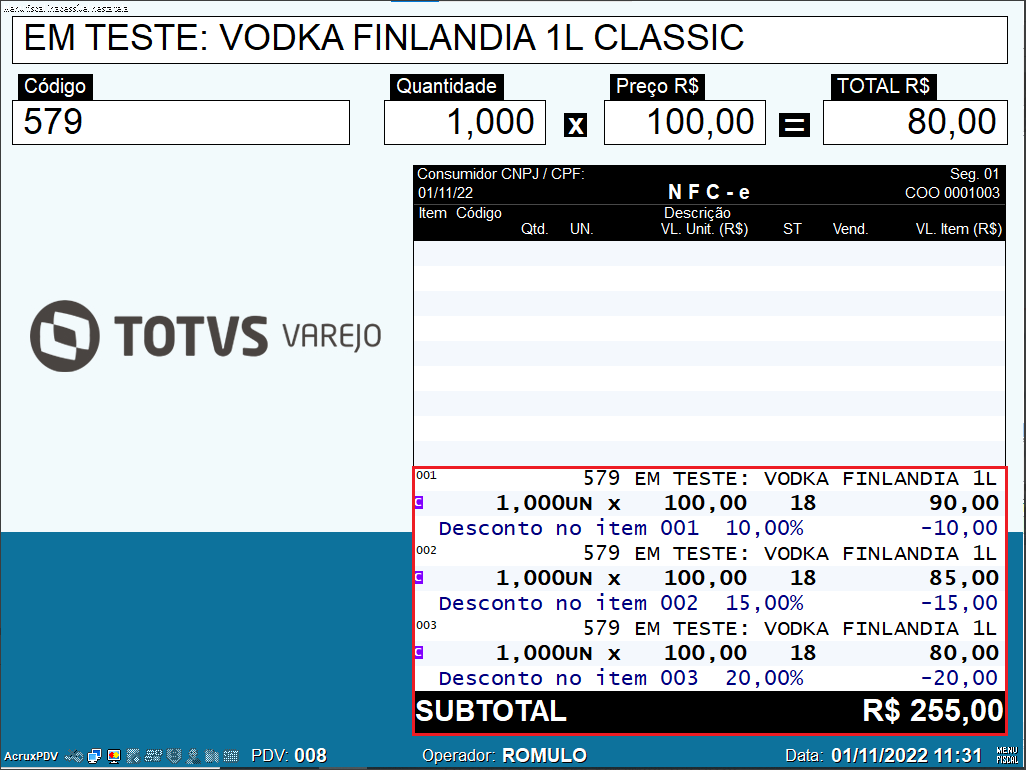Click the Descrição column header
This screenshot has height=770, width=1026.
(x=697, y=213)
